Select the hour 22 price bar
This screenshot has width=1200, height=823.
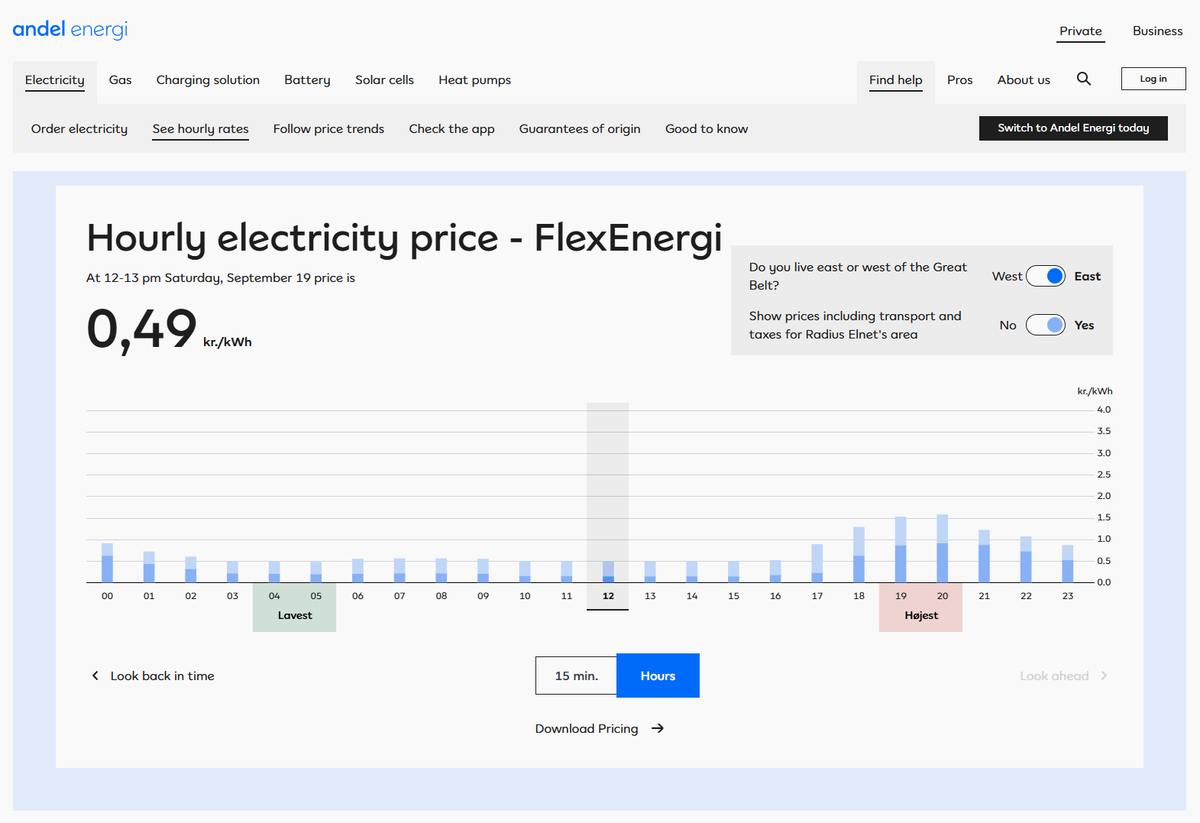[x=1026, y=560]
